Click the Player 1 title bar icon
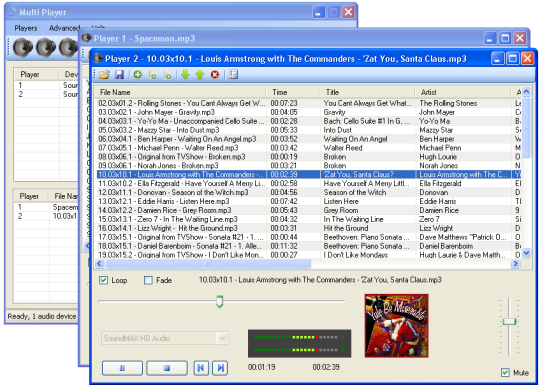 [x=86, y=38]
